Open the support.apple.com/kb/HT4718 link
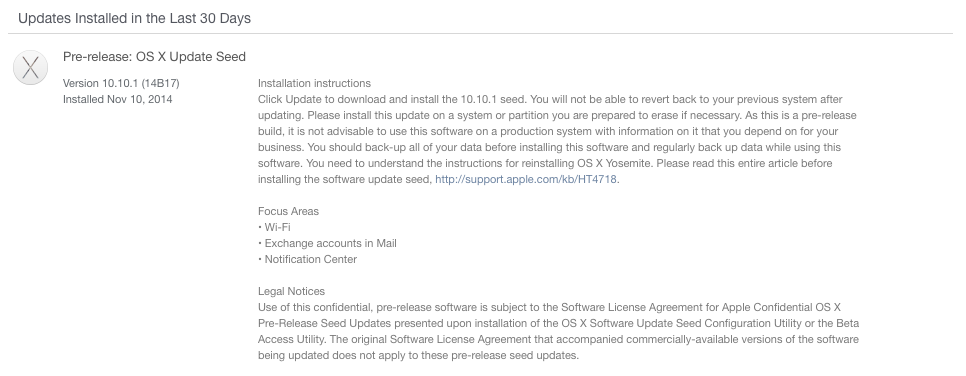 coord(526,179)
